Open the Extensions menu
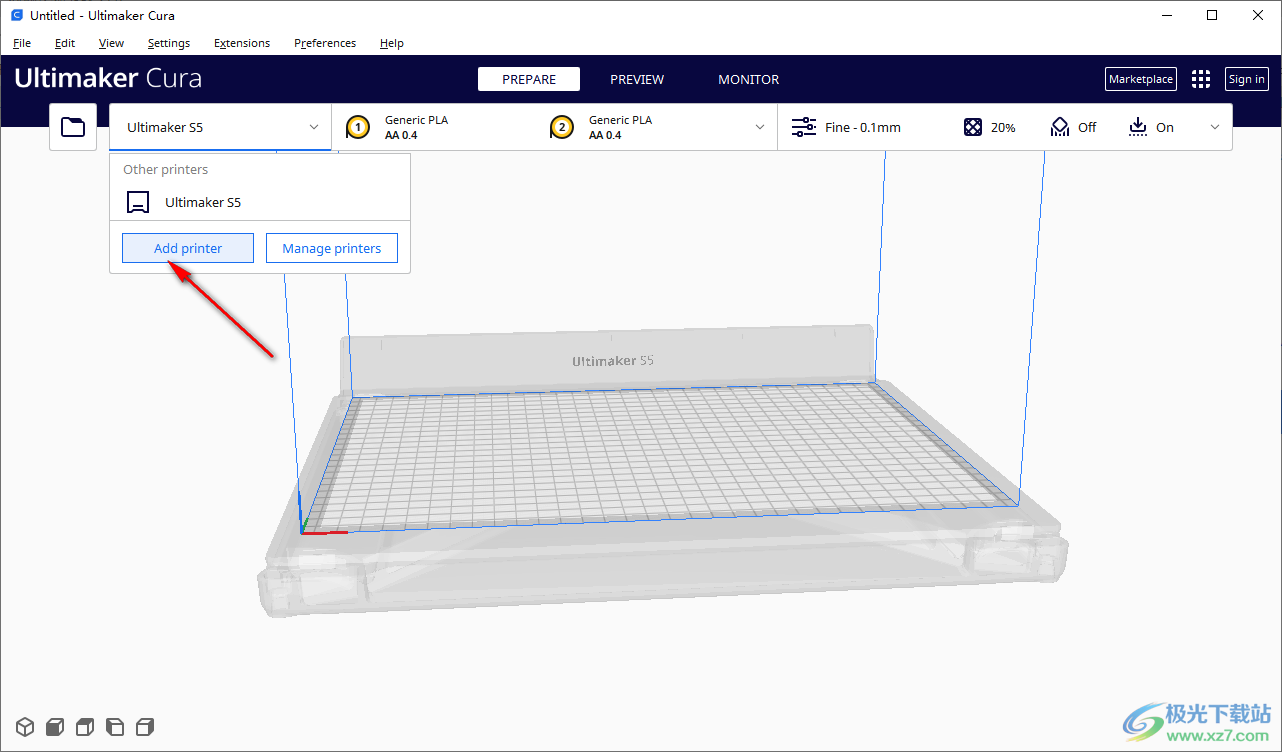Image resolution: width=1282 pixels, height=752 pixels. [242, 43]
